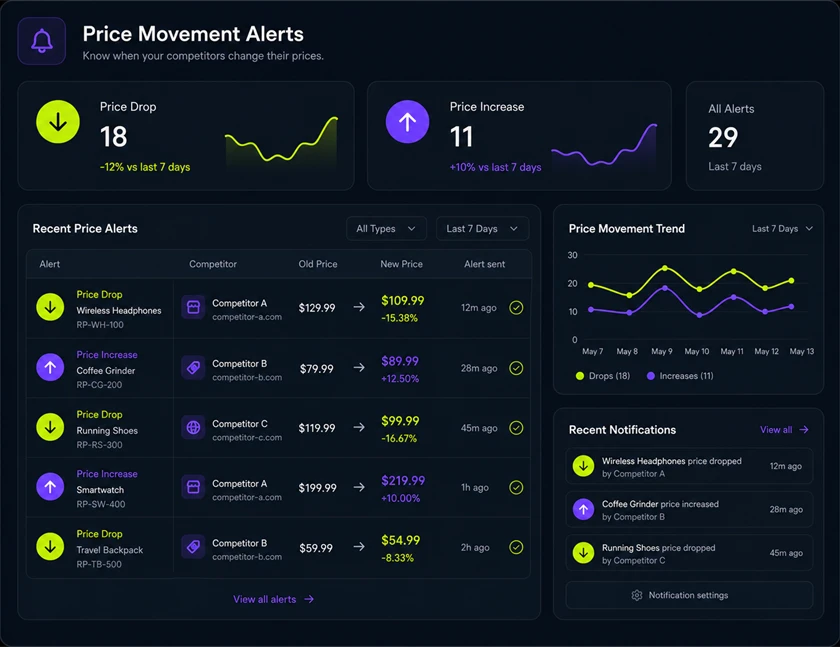Image resolution: width=840 pixels, height=647 pixels.
Task: Click the New Price column header
Action: 401,264
